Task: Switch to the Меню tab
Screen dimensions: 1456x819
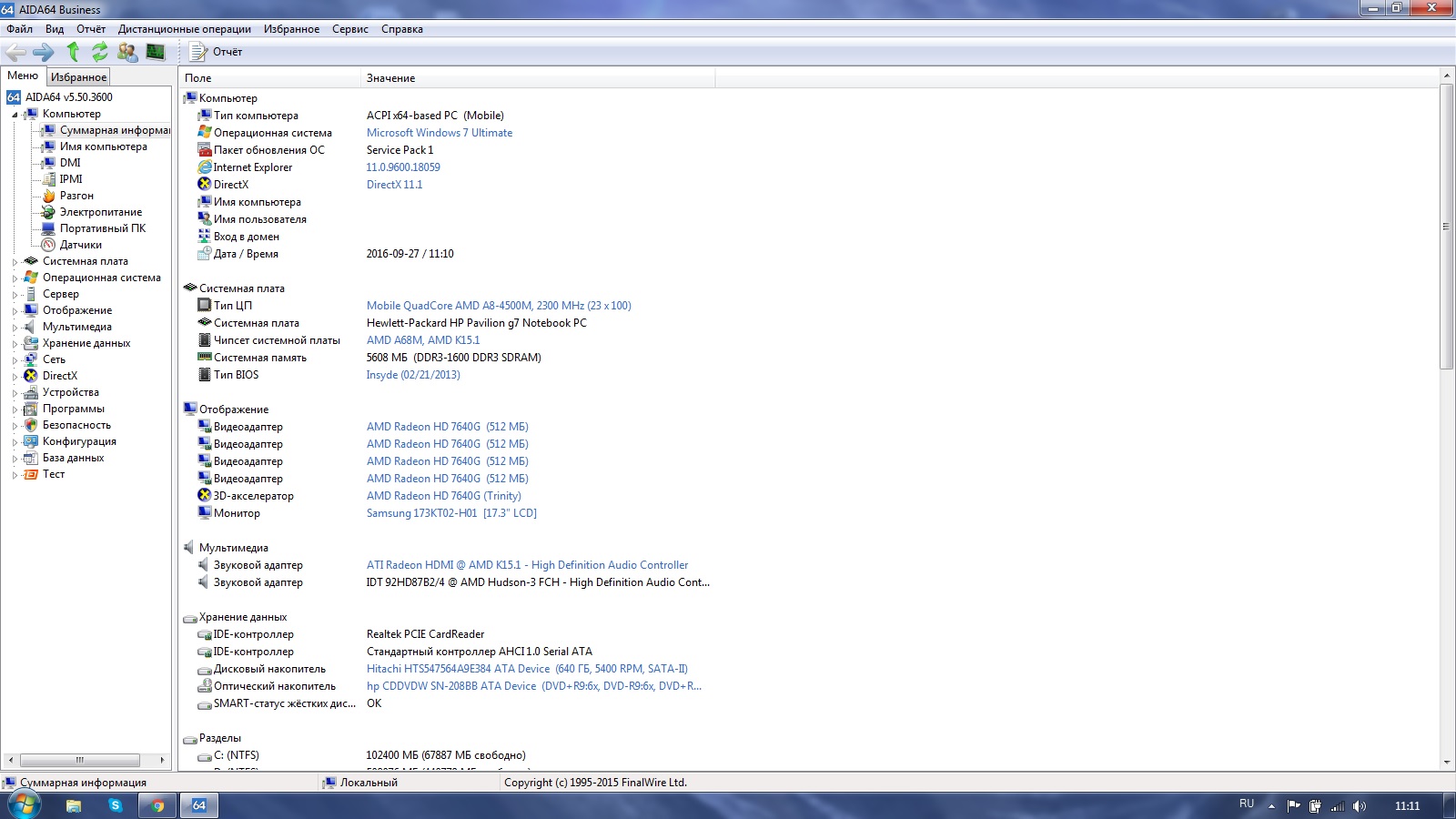Action: coord(23,76)
